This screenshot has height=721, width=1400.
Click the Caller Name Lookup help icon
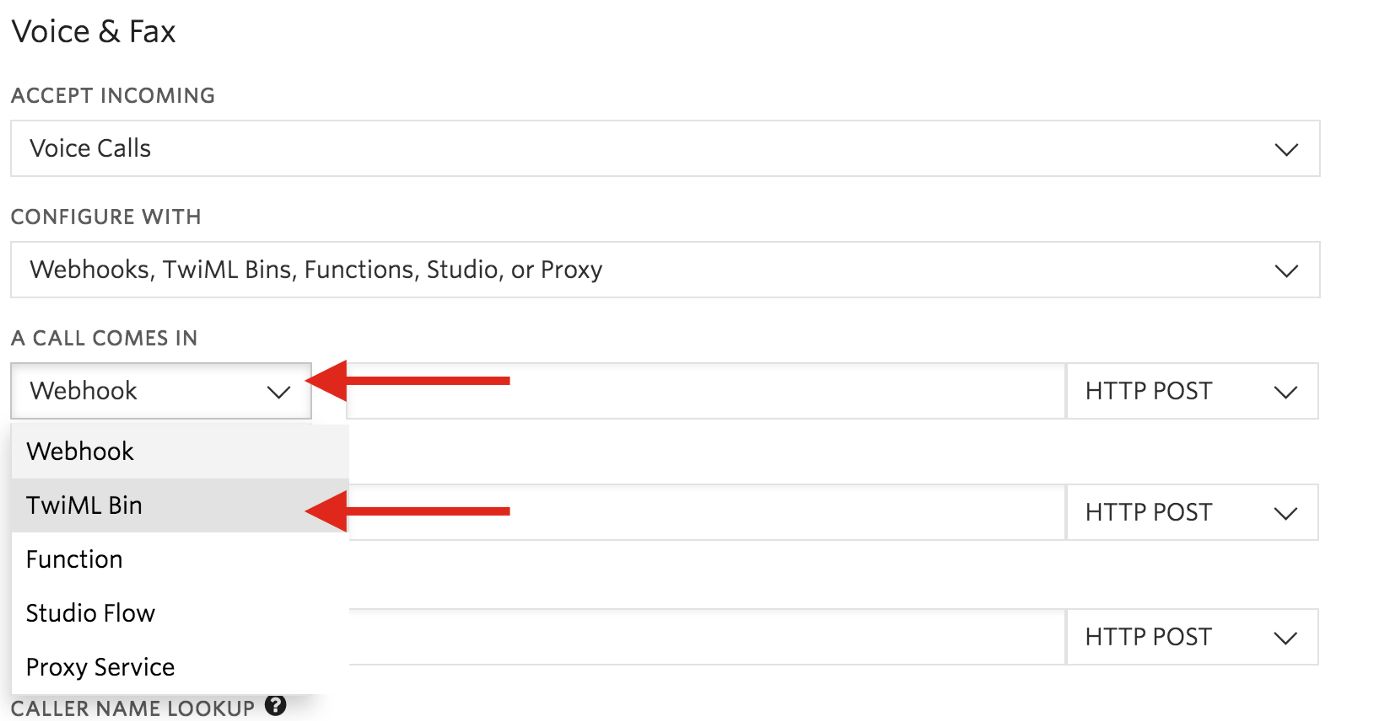276,706
